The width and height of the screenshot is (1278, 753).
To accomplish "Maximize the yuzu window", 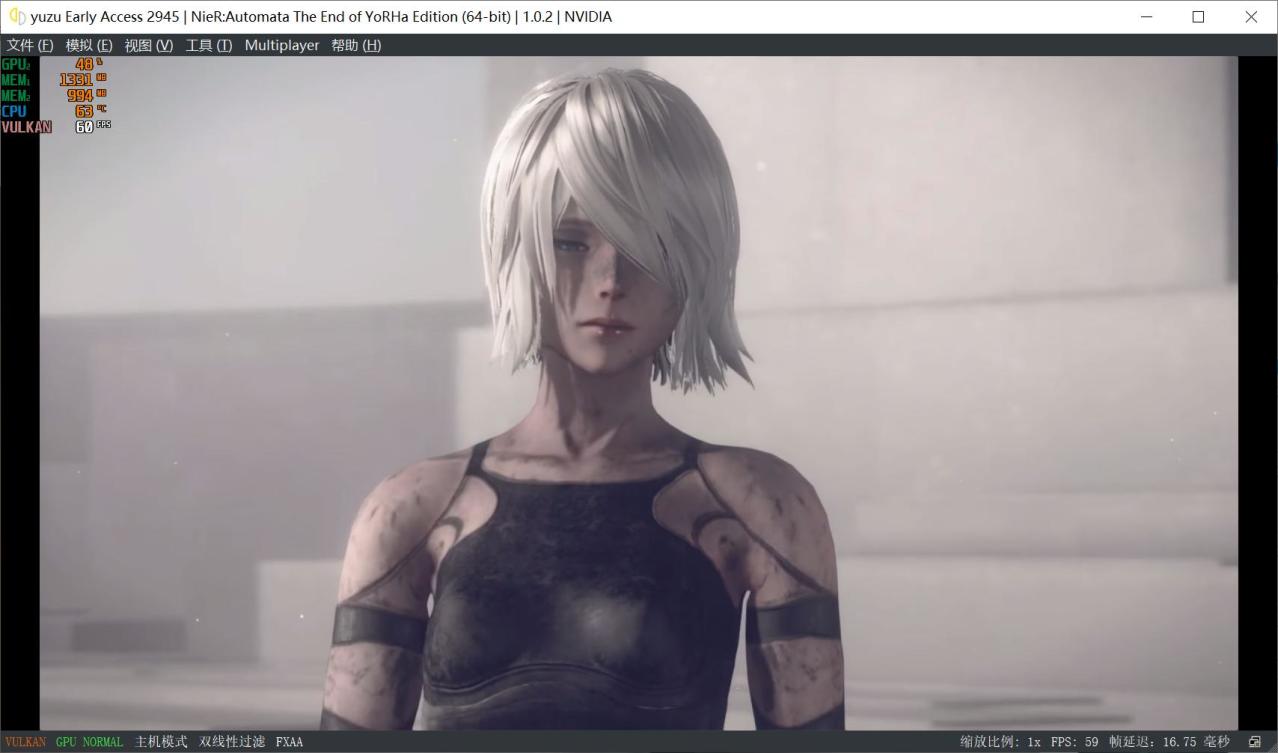I will coord(1198,17).
